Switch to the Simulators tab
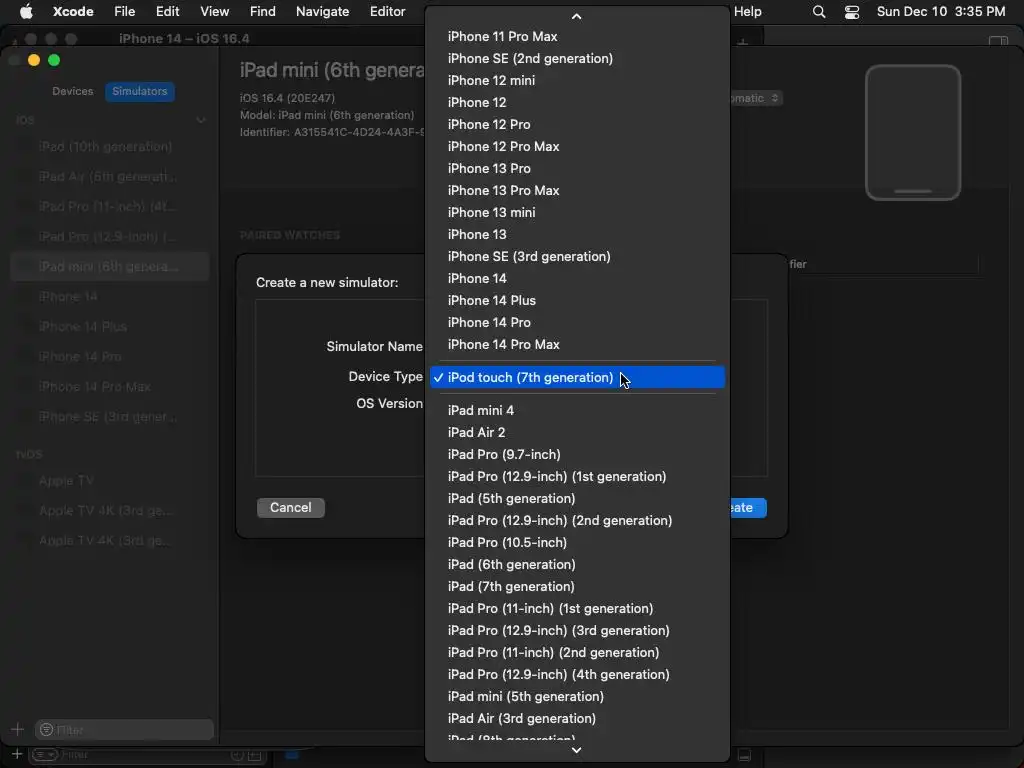 click(140, 91)
